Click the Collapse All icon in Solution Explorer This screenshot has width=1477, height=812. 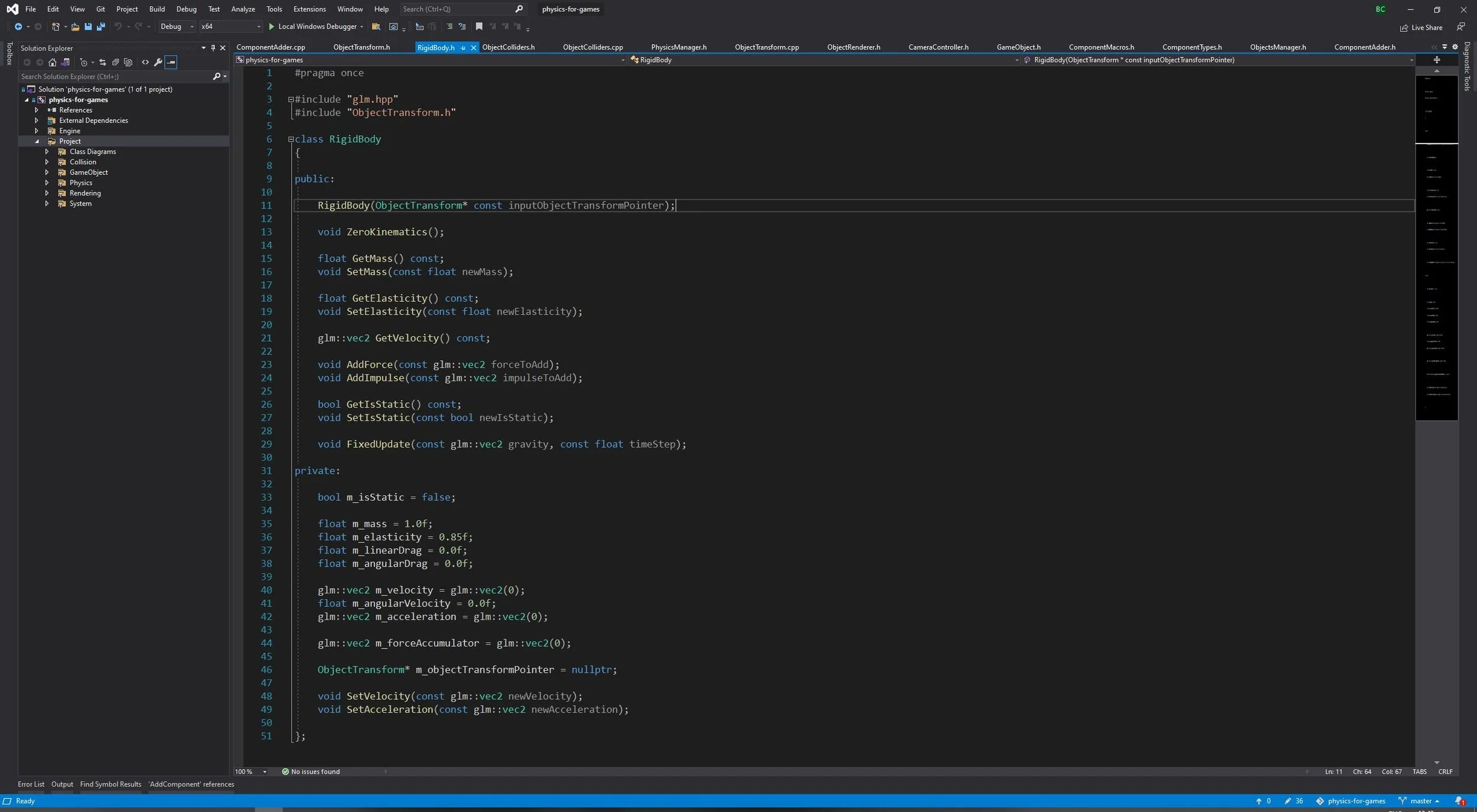coord(116,62)
